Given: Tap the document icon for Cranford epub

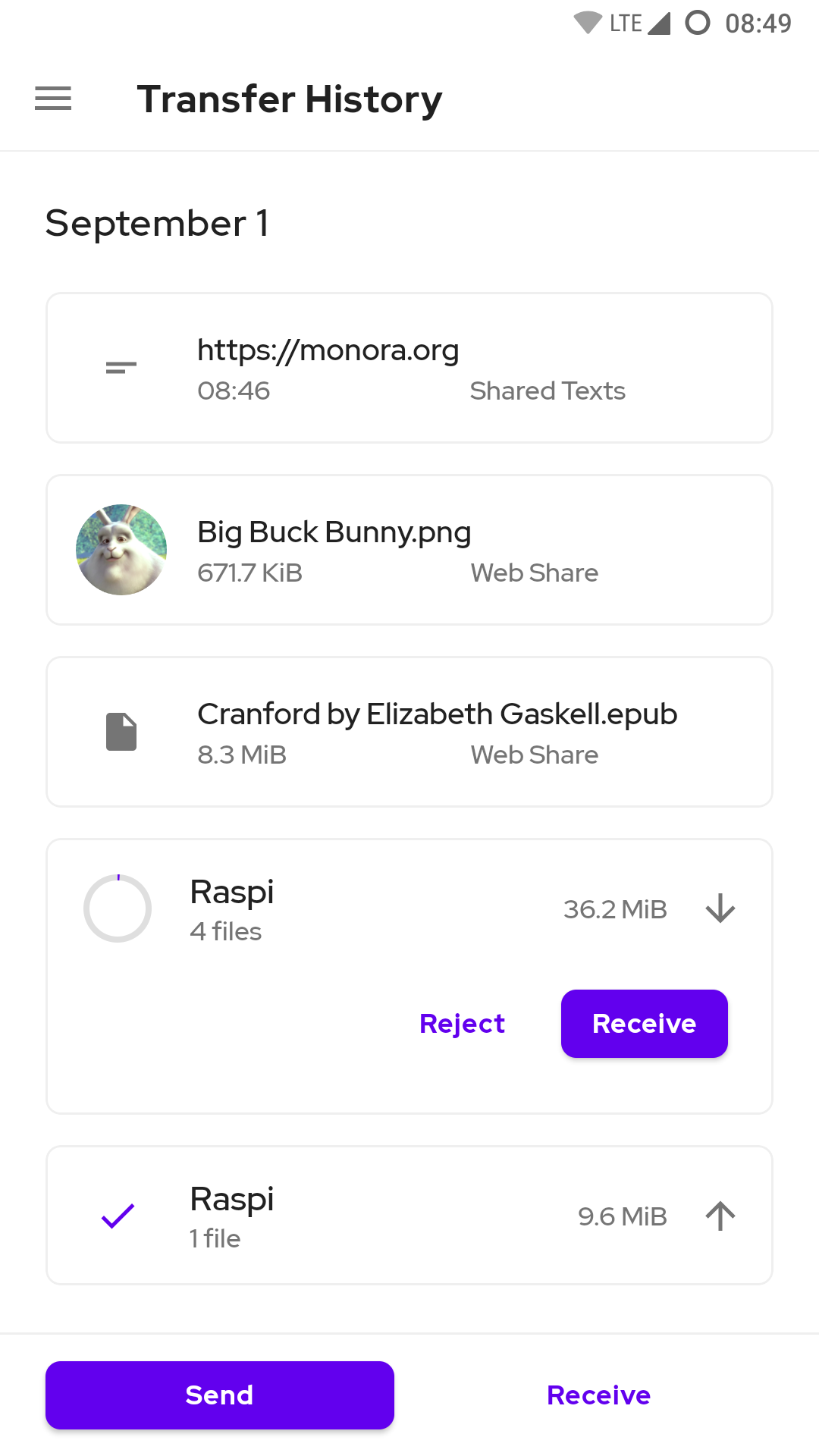Looking at the screenshot, I should pyautogui.click(x=121, y=732).
